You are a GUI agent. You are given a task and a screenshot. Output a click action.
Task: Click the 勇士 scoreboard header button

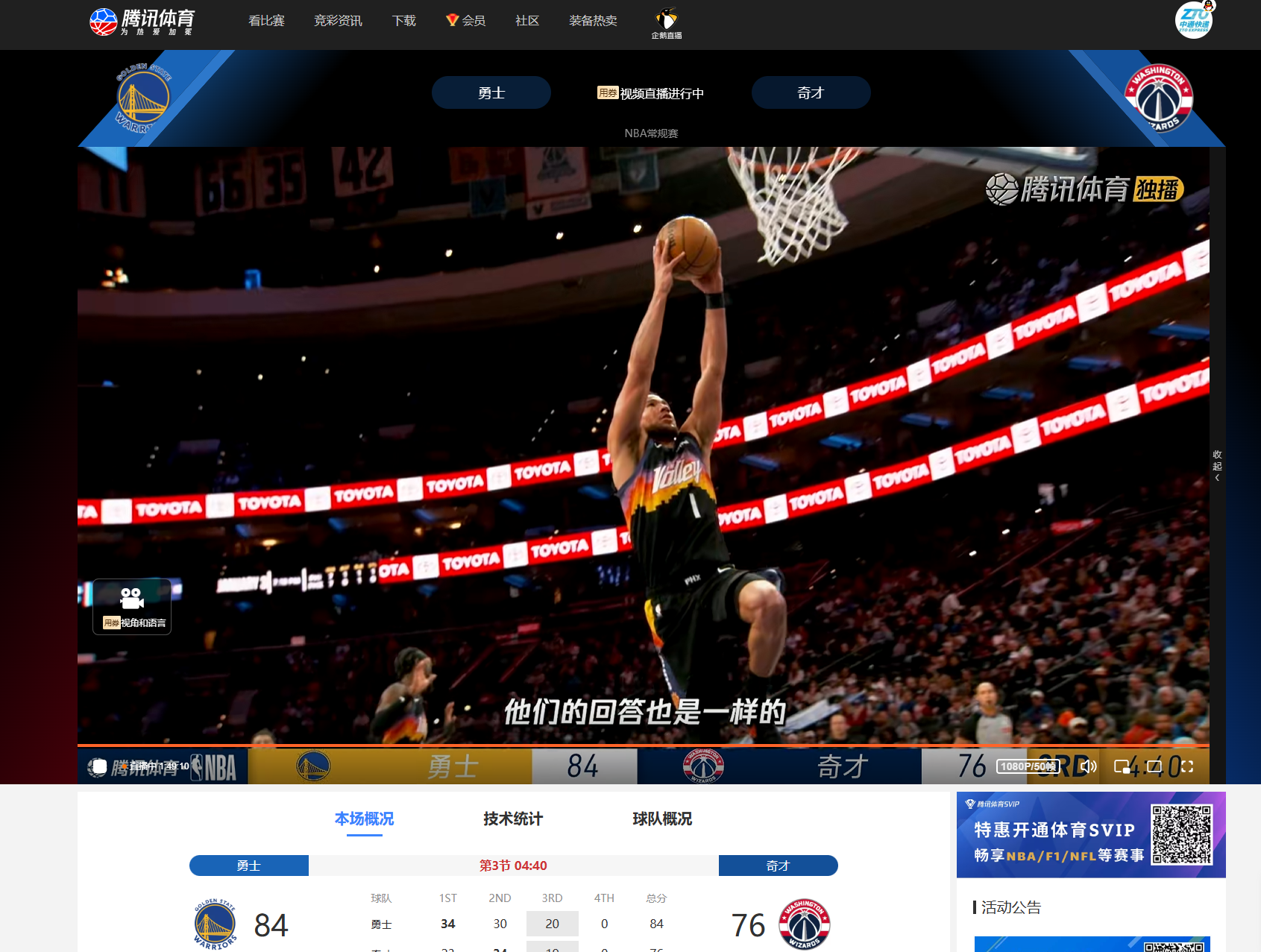point(249,866)
